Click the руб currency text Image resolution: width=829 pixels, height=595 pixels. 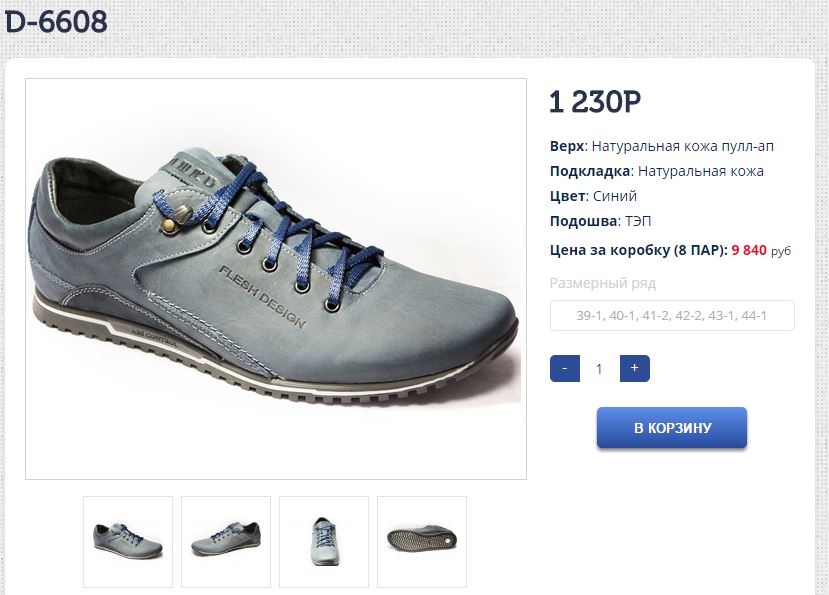[781, 251]
